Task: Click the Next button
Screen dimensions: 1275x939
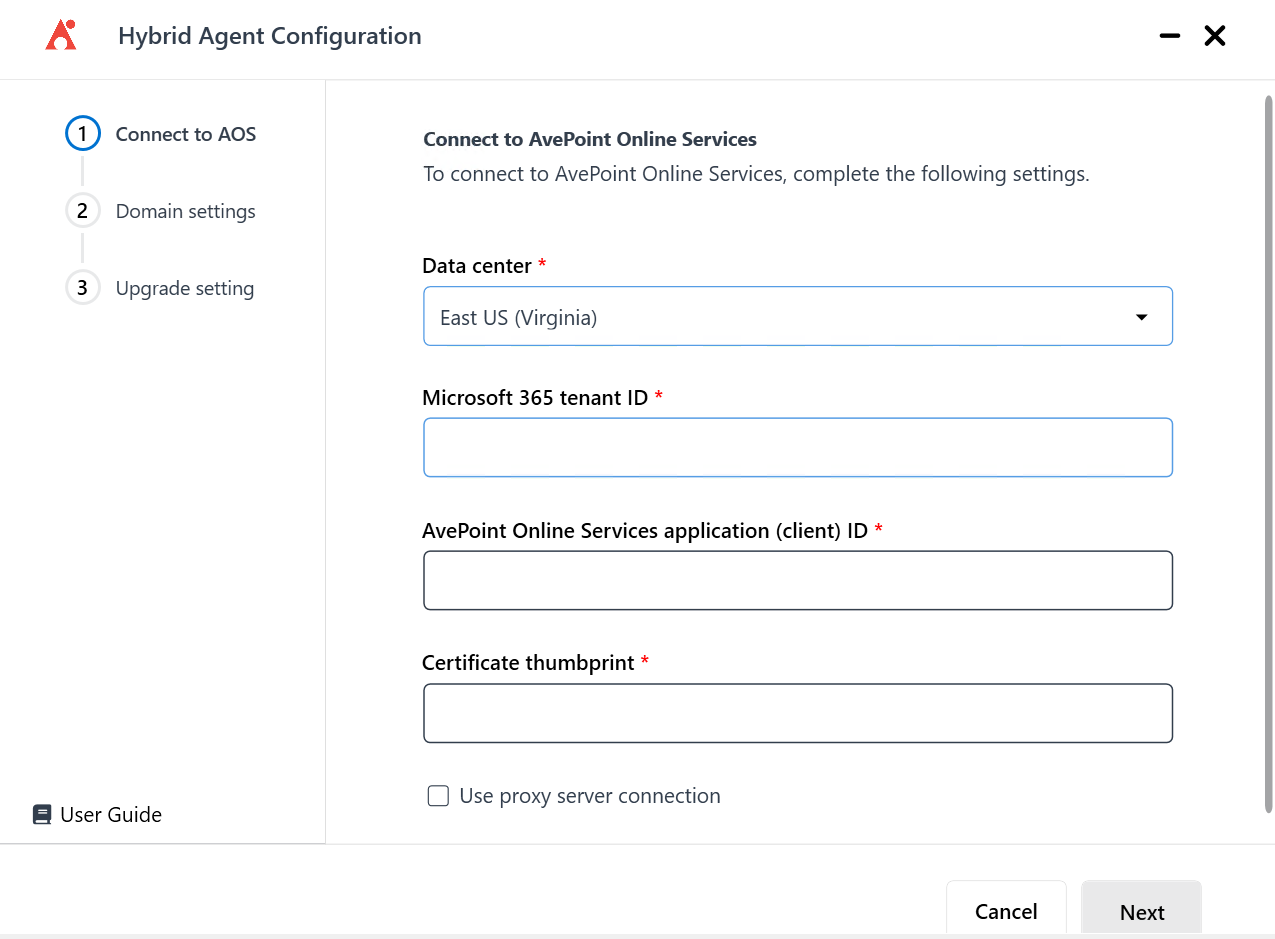Action: coord(1141,911)
